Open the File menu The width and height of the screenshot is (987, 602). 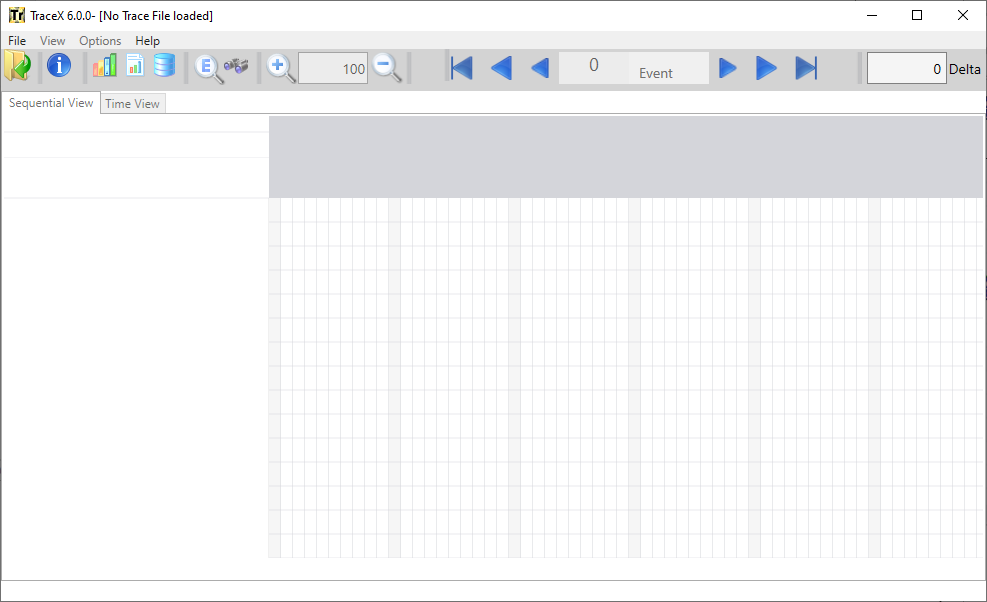pyautogui.click(x=16, y=40)
